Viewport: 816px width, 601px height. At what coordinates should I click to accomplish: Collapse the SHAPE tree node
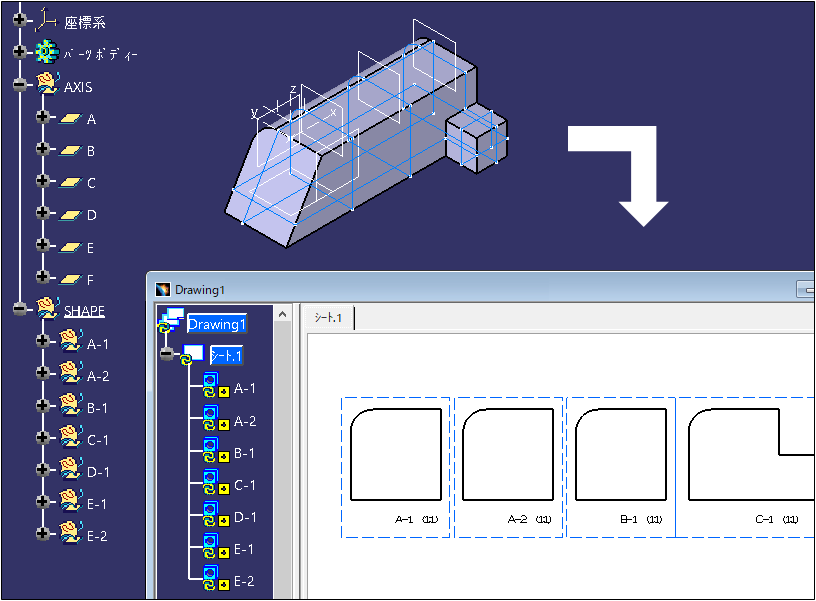(19, 310)
